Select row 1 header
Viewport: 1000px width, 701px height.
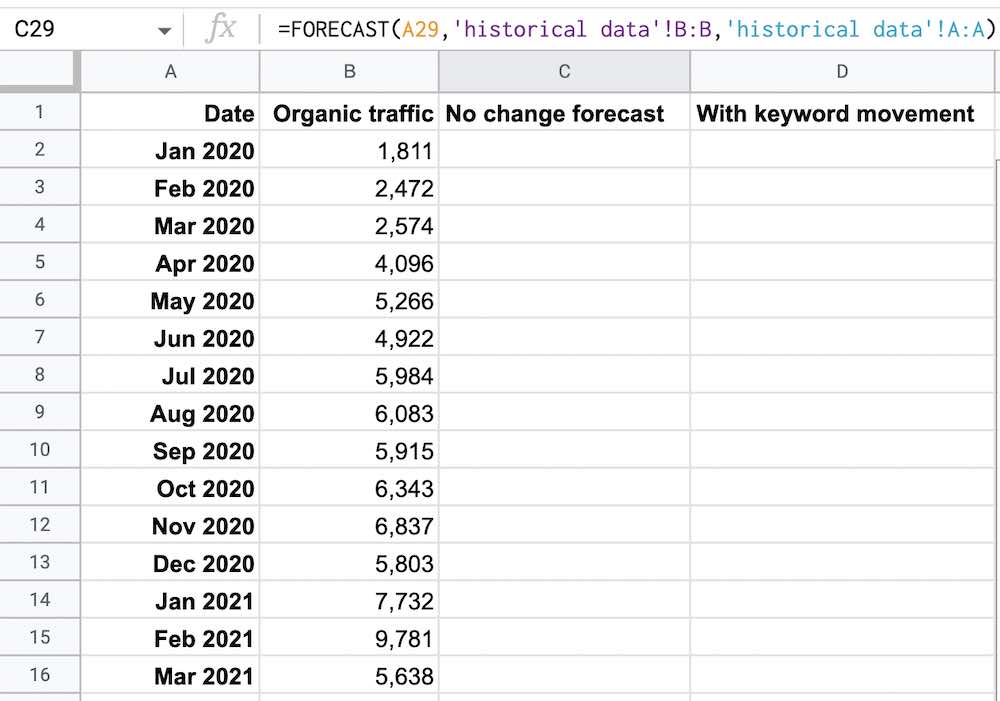(x=39, y=113)
